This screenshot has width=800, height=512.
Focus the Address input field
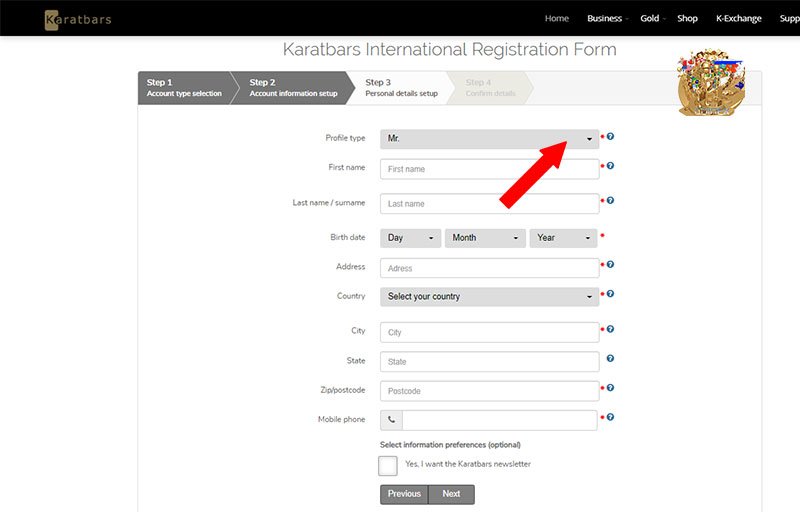tap(489, 268)
